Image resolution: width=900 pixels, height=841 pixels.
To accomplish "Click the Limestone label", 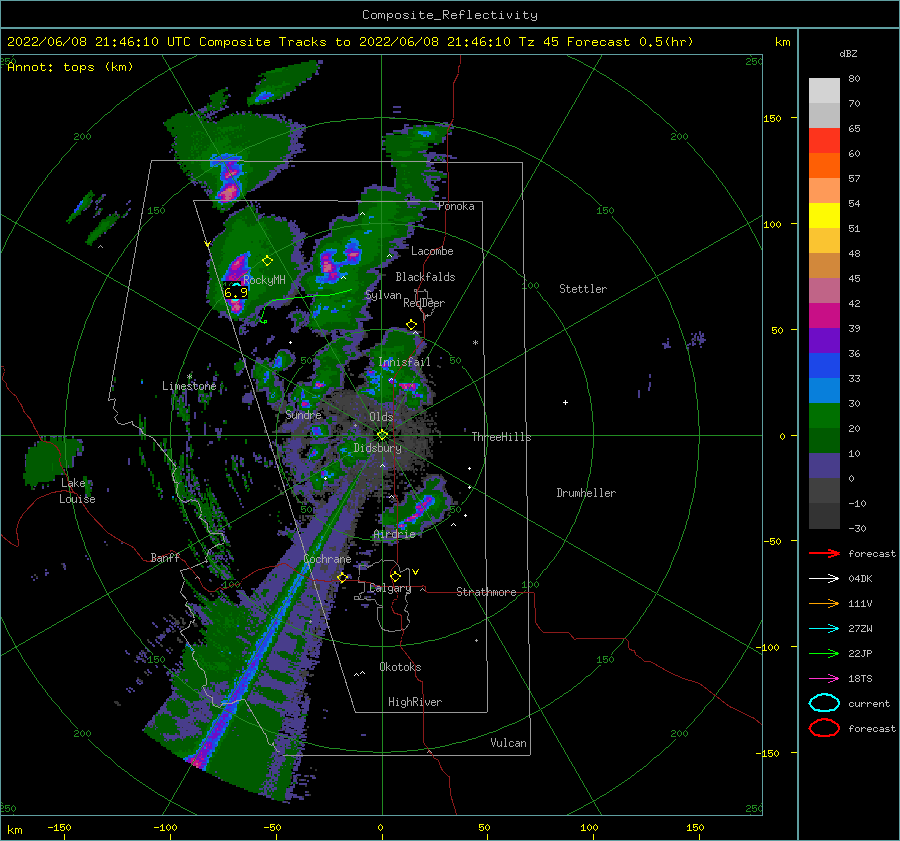I will click(189, 386).
